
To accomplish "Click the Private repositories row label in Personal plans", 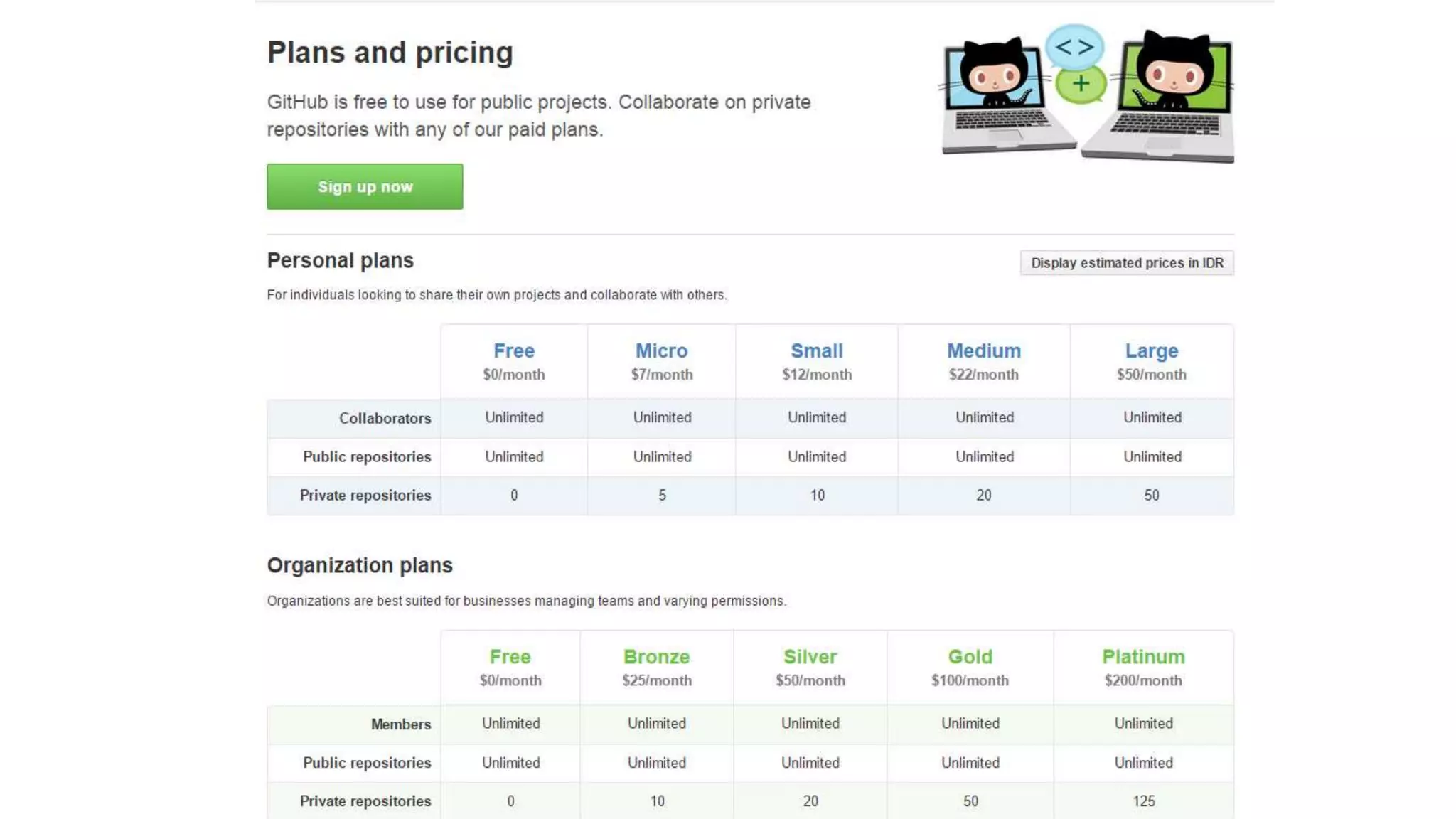I will pyautogui.click(x=365, y=496).
